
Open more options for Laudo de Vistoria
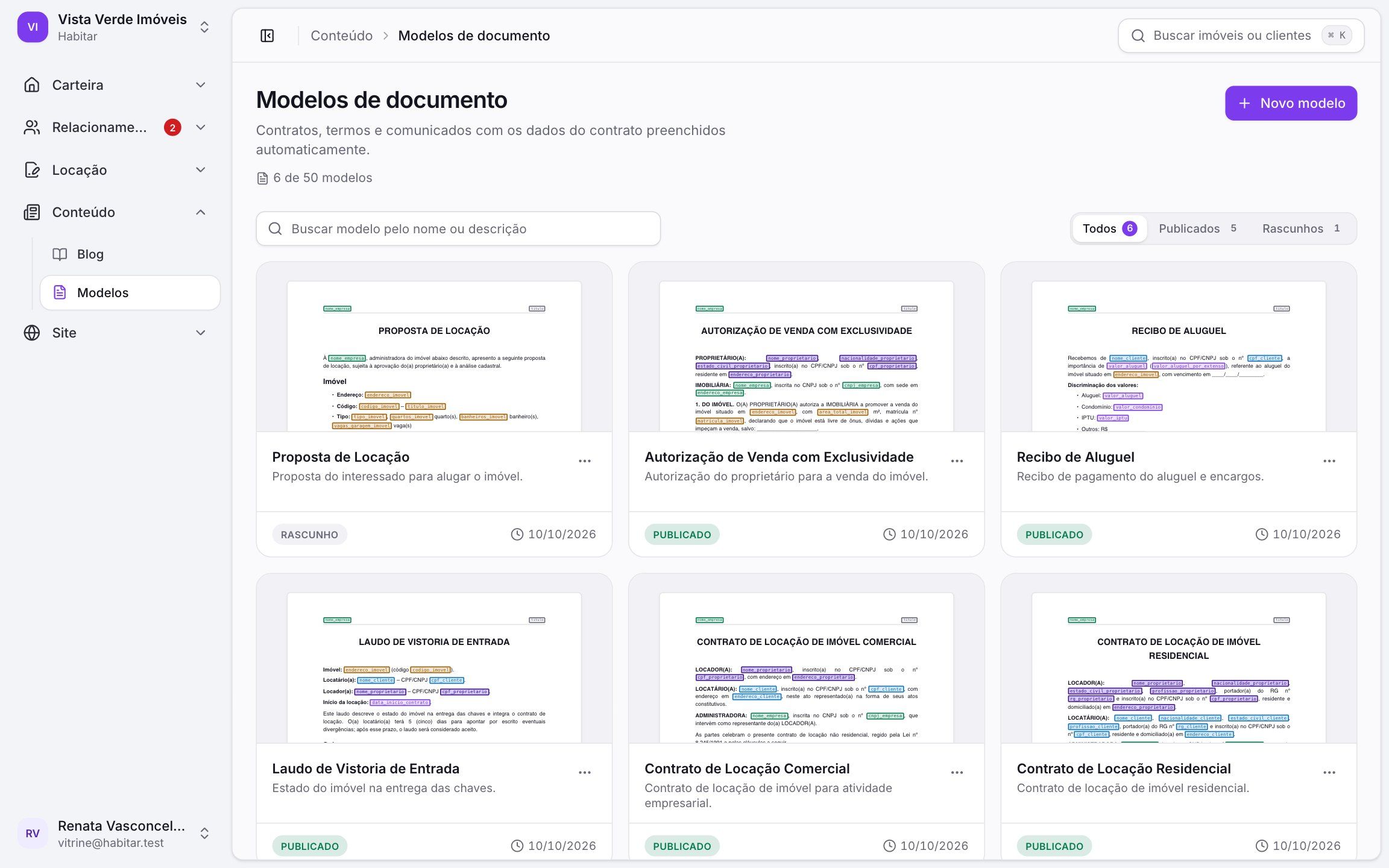click(x=585, y=772)
